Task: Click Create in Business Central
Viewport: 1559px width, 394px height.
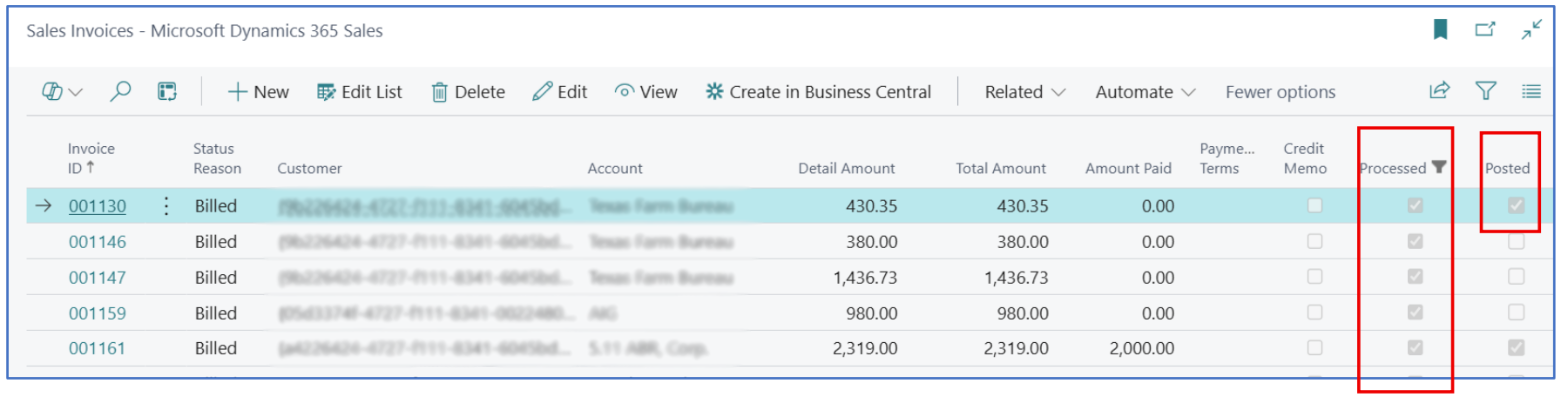Action: pyautogui.click(x=818, y=92)
